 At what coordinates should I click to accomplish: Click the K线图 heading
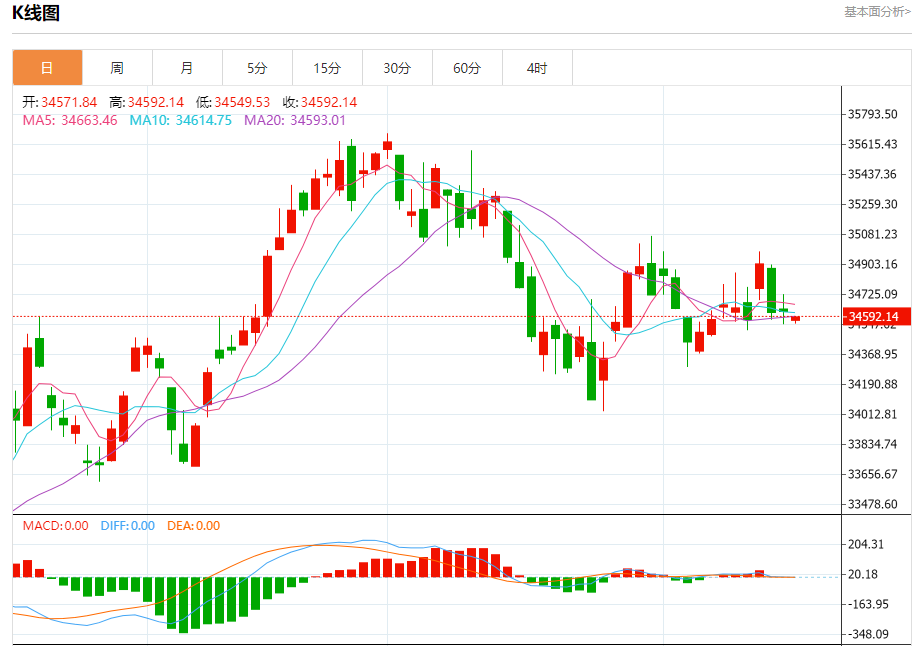[x=36, y=13]
